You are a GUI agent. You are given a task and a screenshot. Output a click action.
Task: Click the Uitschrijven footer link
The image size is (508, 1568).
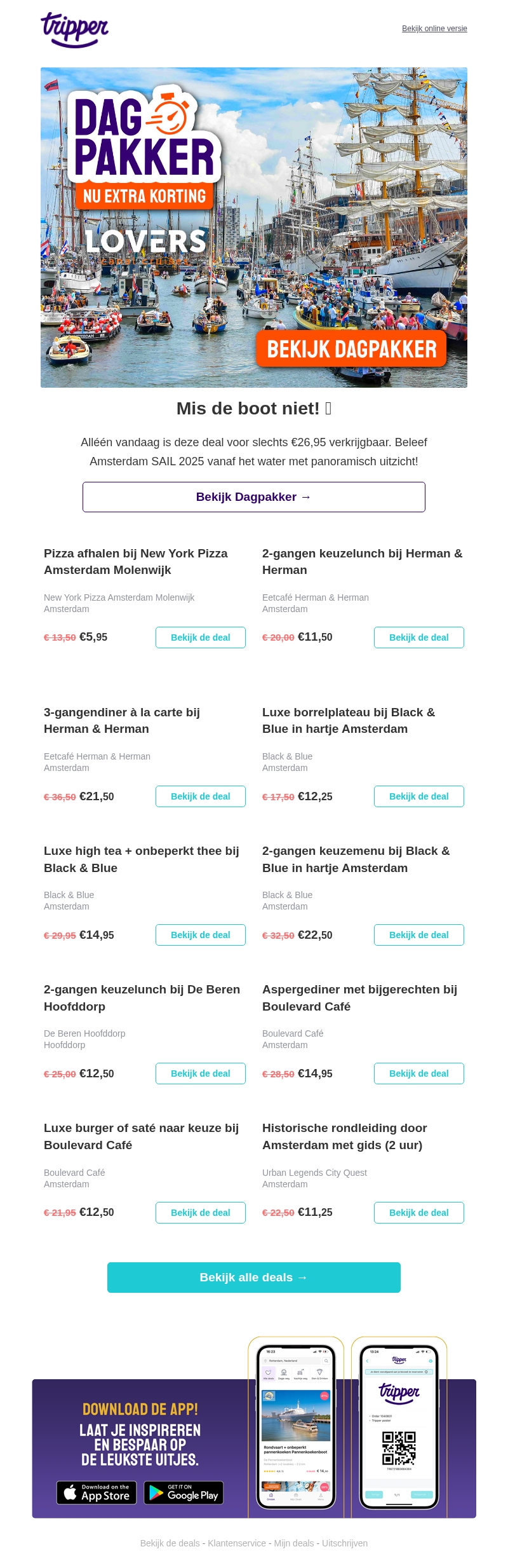[345, 1543]
